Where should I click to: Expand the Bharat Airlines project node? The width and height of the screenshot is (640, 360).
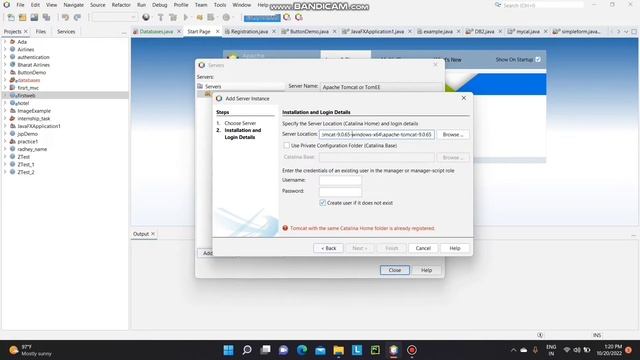point(5,64)
